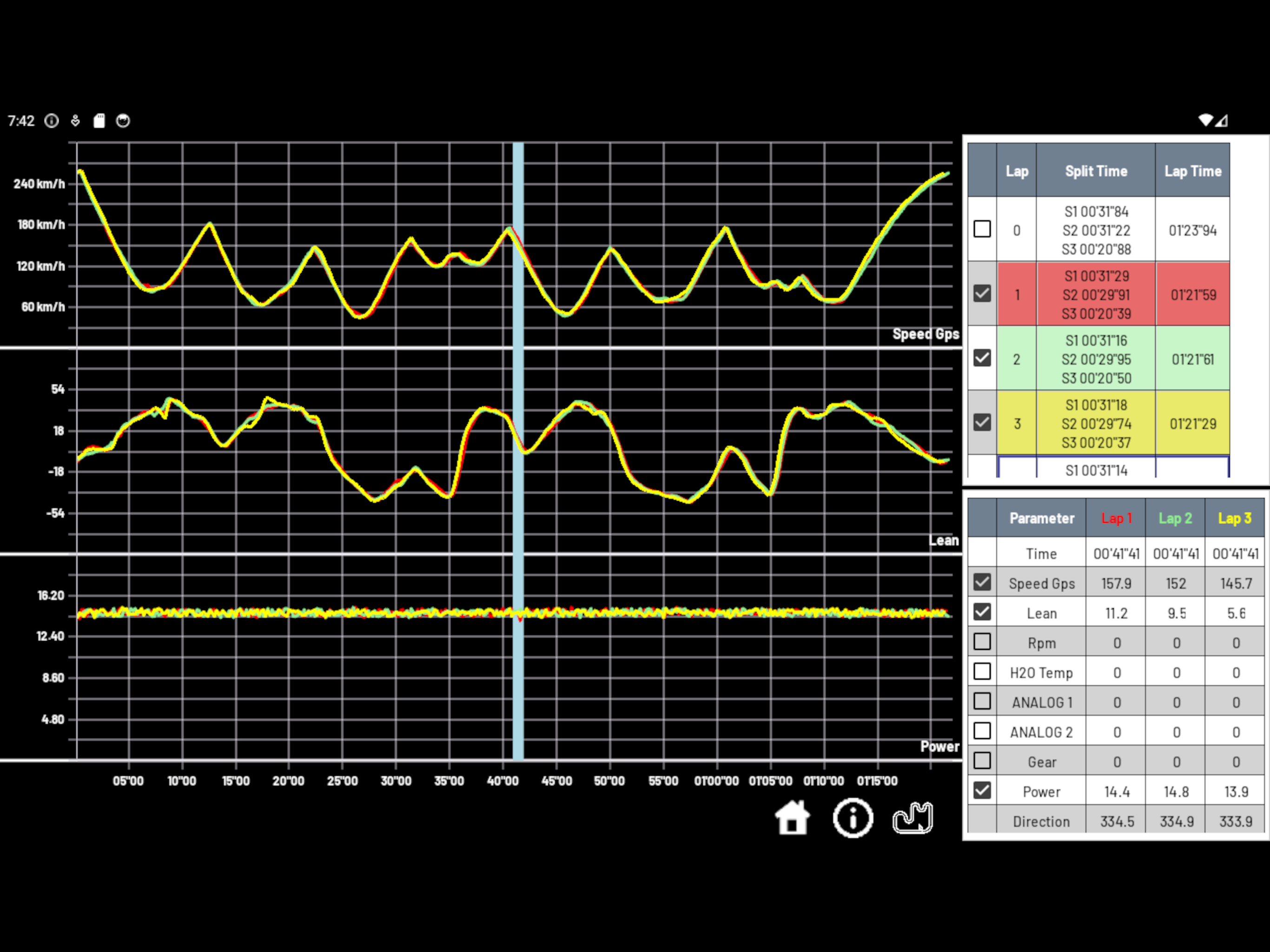Disable the Speed Gps parameter checkbox
This screenshot has width=1270, height=952.
982,582
